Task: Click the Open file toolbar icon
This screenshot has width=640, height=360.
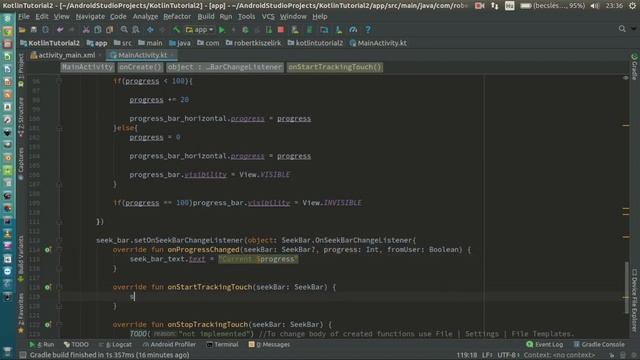Action: tap(22, 30)
